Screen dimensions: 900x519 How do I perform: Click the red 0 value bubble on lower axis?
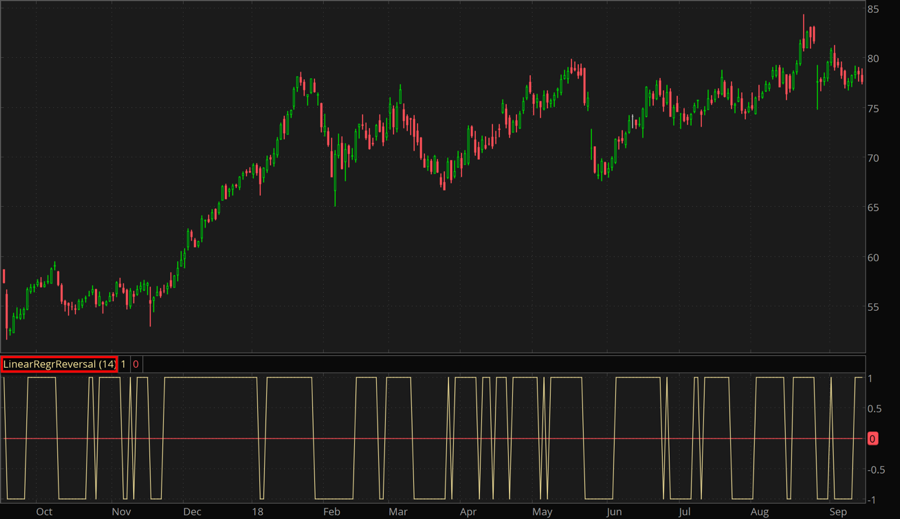pos(872,439)
